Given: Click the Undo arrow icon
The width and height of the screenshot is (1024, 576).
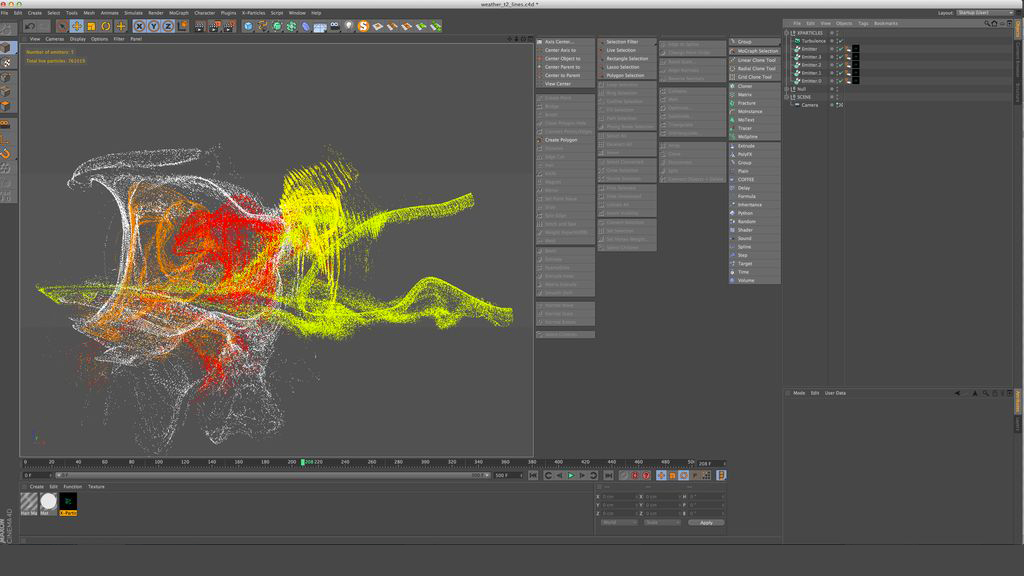Looking at the screenshot, I should click(x=30, y=26).
